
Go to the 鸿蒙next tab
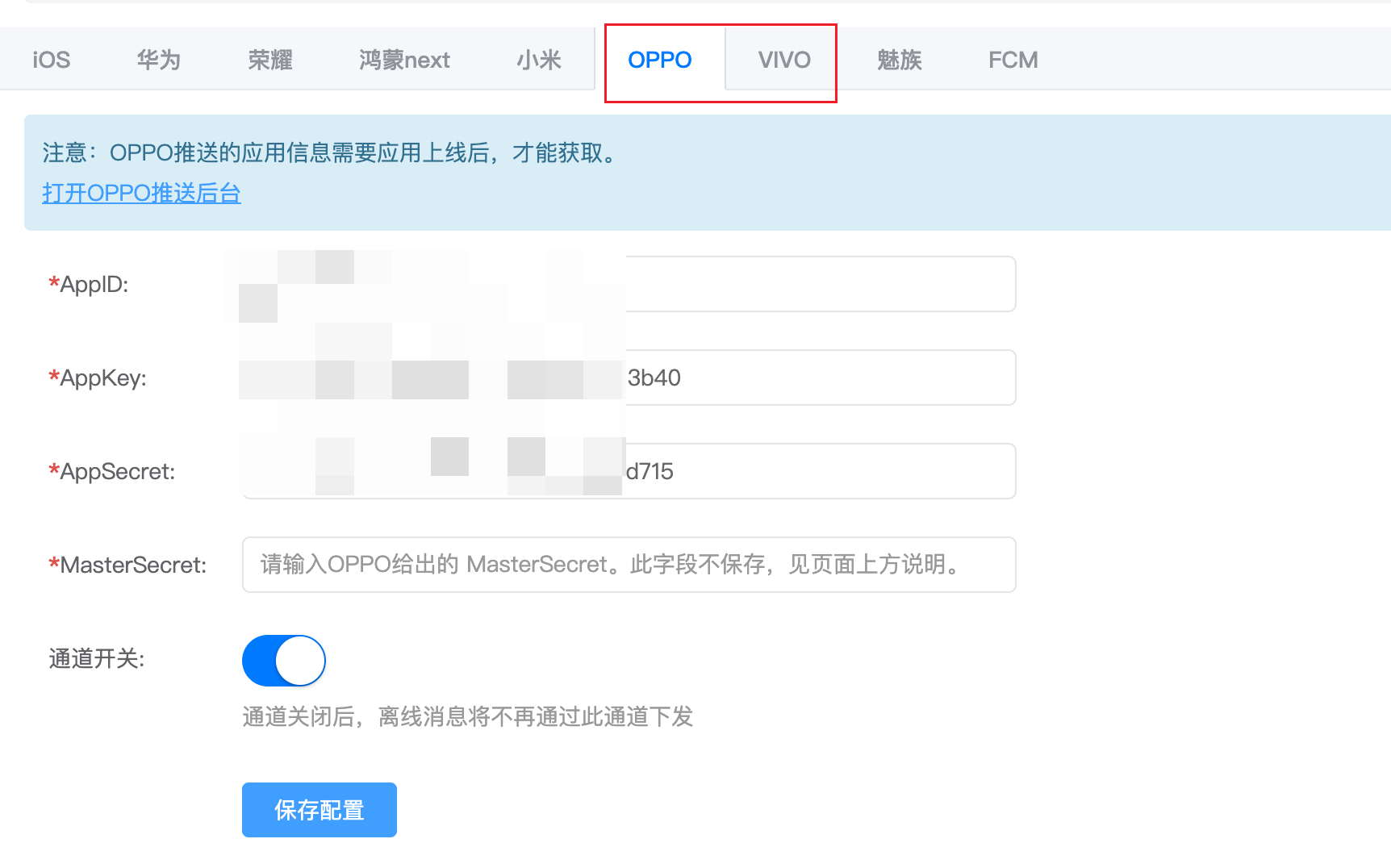pos(404,60)
